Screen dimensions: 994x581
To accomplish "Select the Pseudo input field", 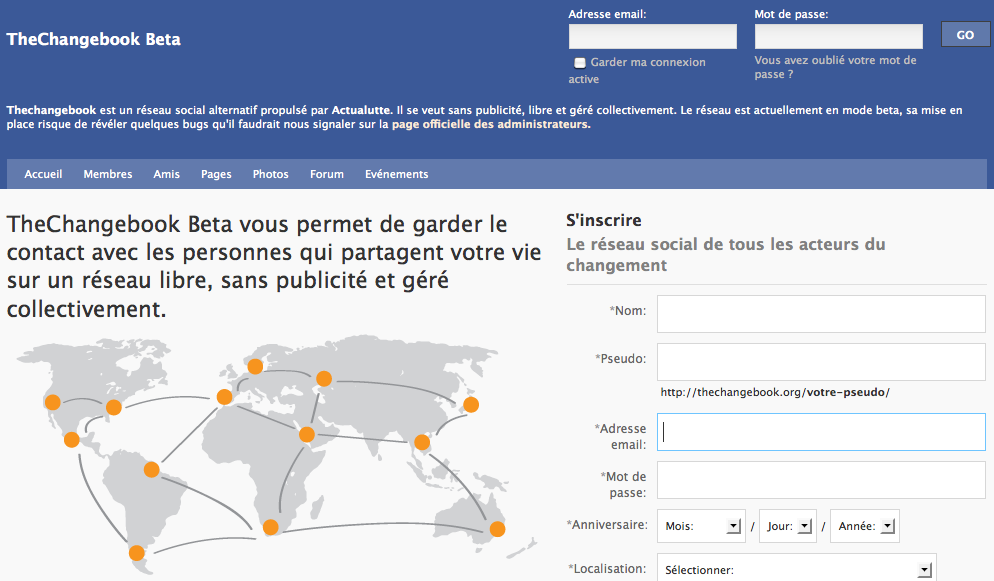I will click(820, 361).
